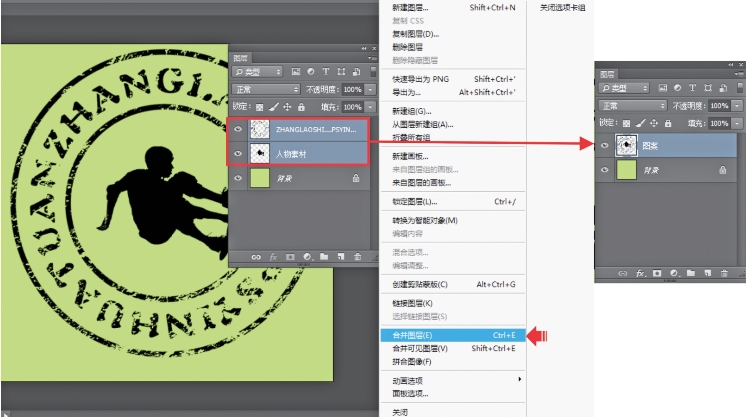The height and width of the screenshot is (417, 746).
Task: Open blend mode 正常 dropdown above ZHANGLAOSHI layer
Action: (x=265, y=89)
